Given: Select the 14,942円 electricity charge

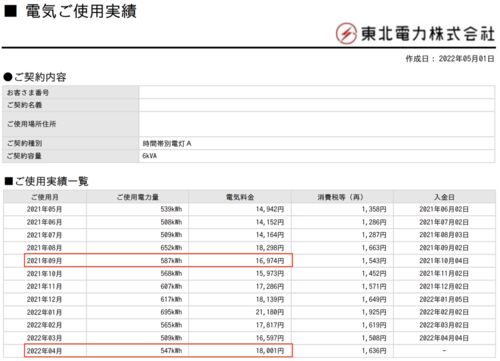Looking at the screenshot, I should 270,209.
